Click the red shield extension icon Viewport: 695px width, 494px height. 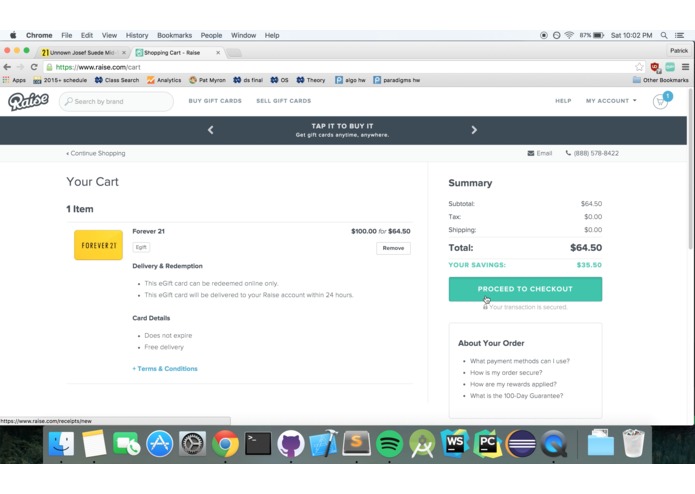[x=655, y=67]
